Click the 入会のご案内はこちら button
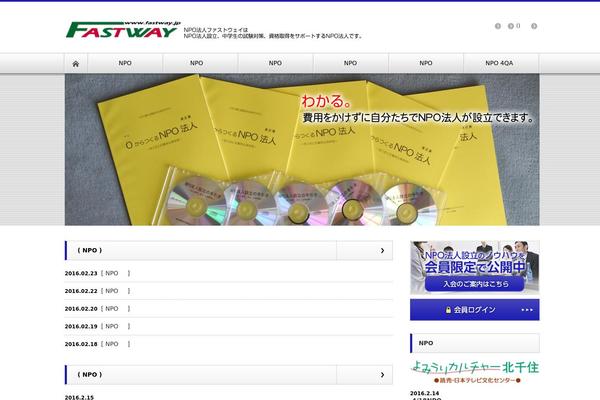600x400 pixels. pos(474,284)
